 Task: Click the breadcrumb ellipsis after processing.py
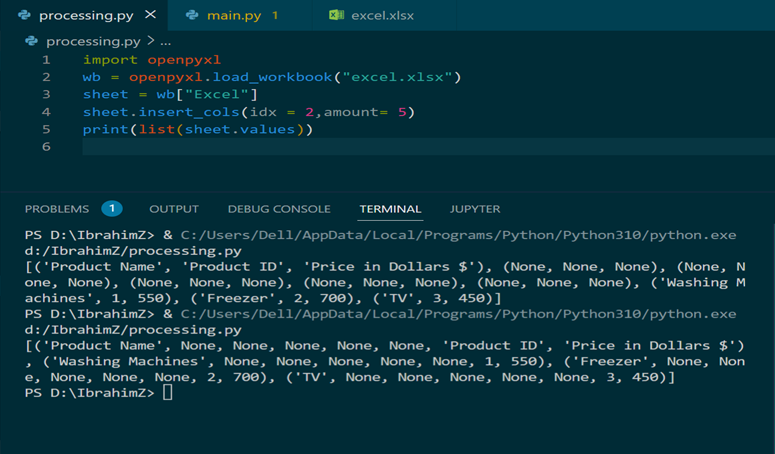click(166, 42)
